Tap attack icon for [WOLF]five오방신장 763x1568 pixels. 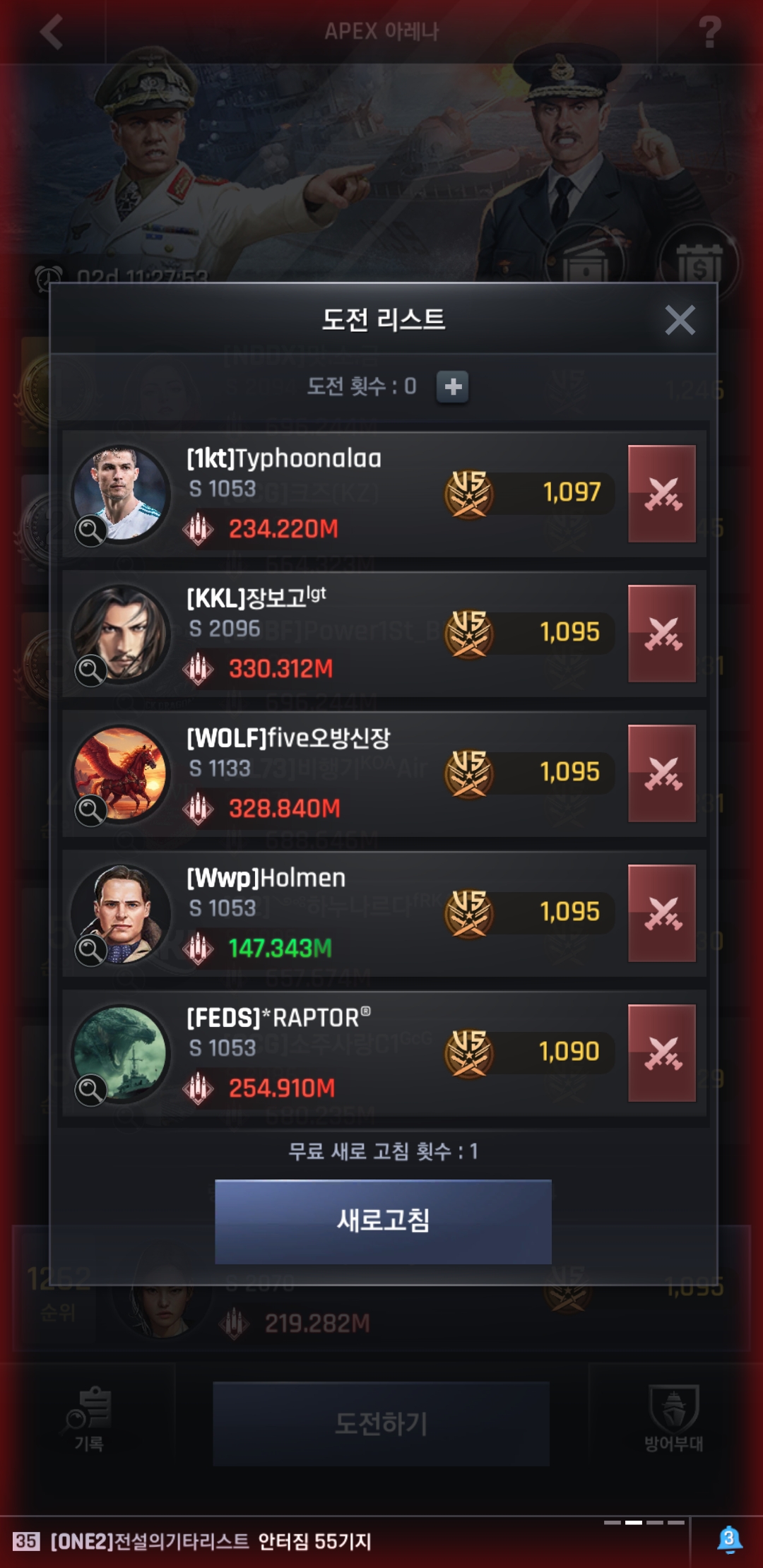[662, 773]
